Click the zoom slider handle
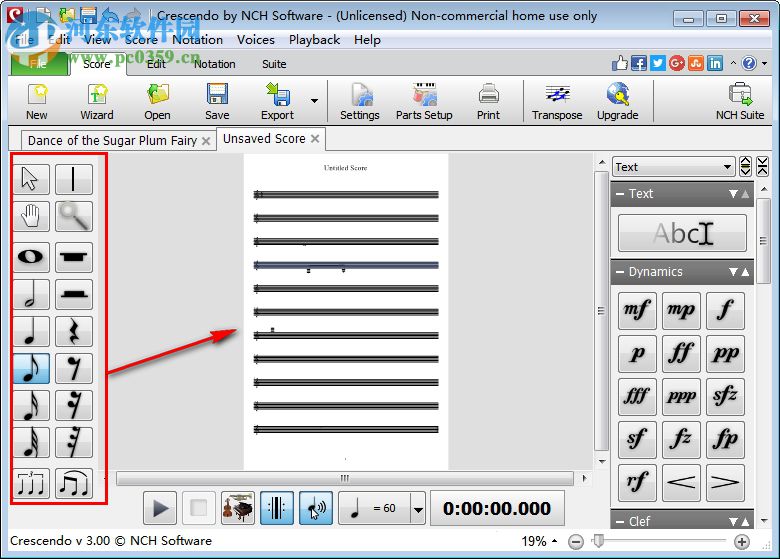Image resolution: width=780 pixels, height=559 pixels. tap(599, 541)
